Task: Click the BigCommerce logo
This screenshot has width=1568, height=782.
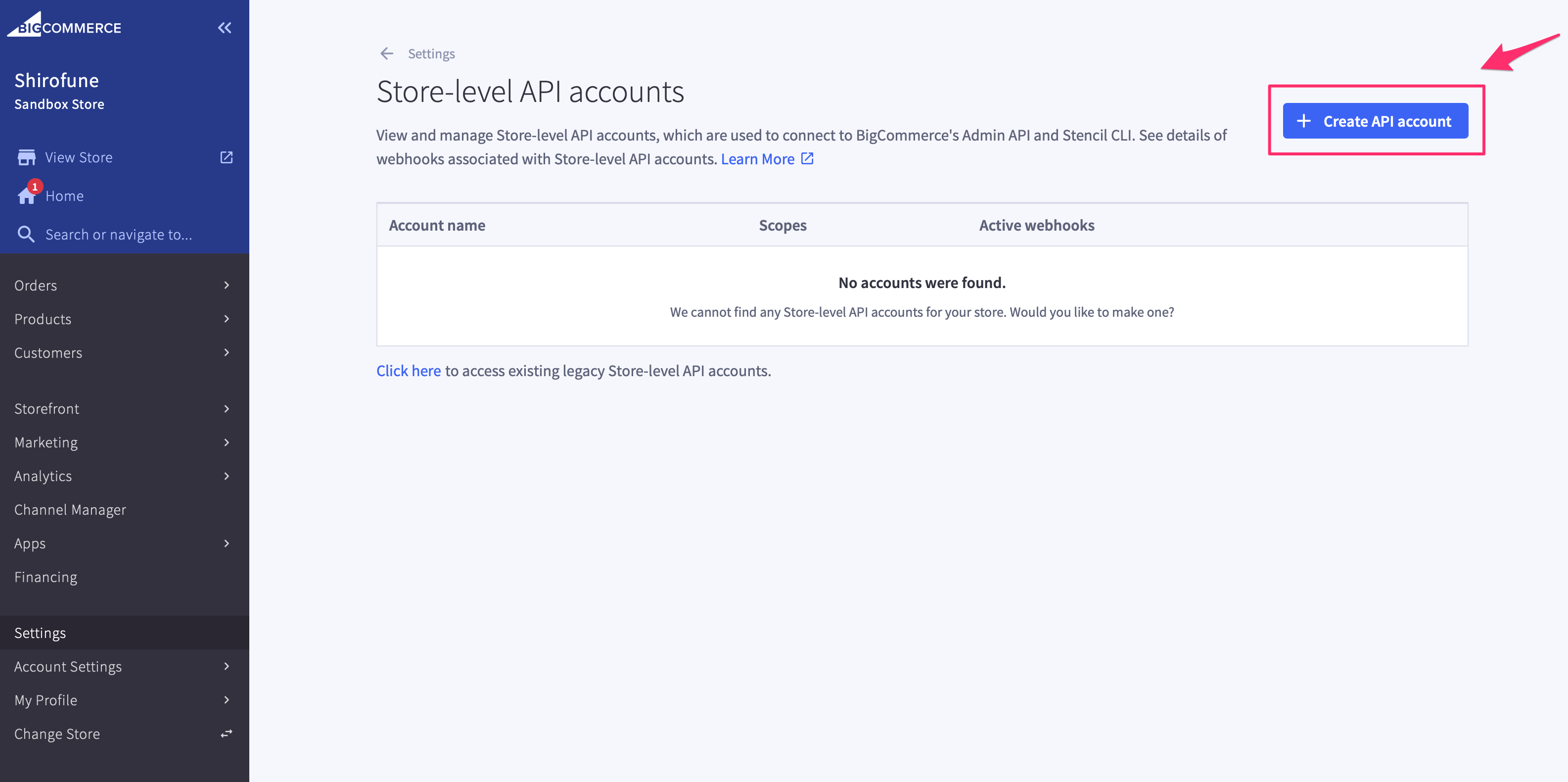Action: coord(64,25)
